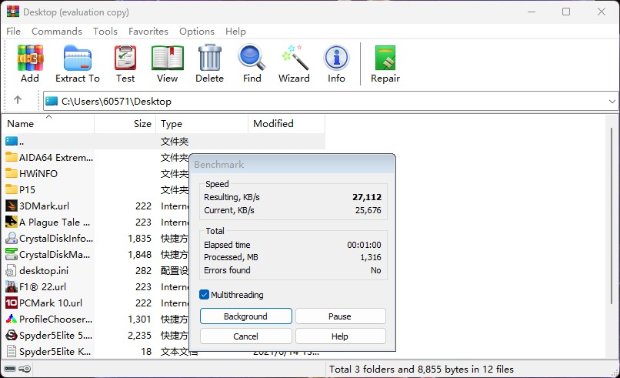The width and height of the screenshot is (620, 378).
Task: Go up one folder level arrow
Action: pyautogui.click(x=17, y=100)
